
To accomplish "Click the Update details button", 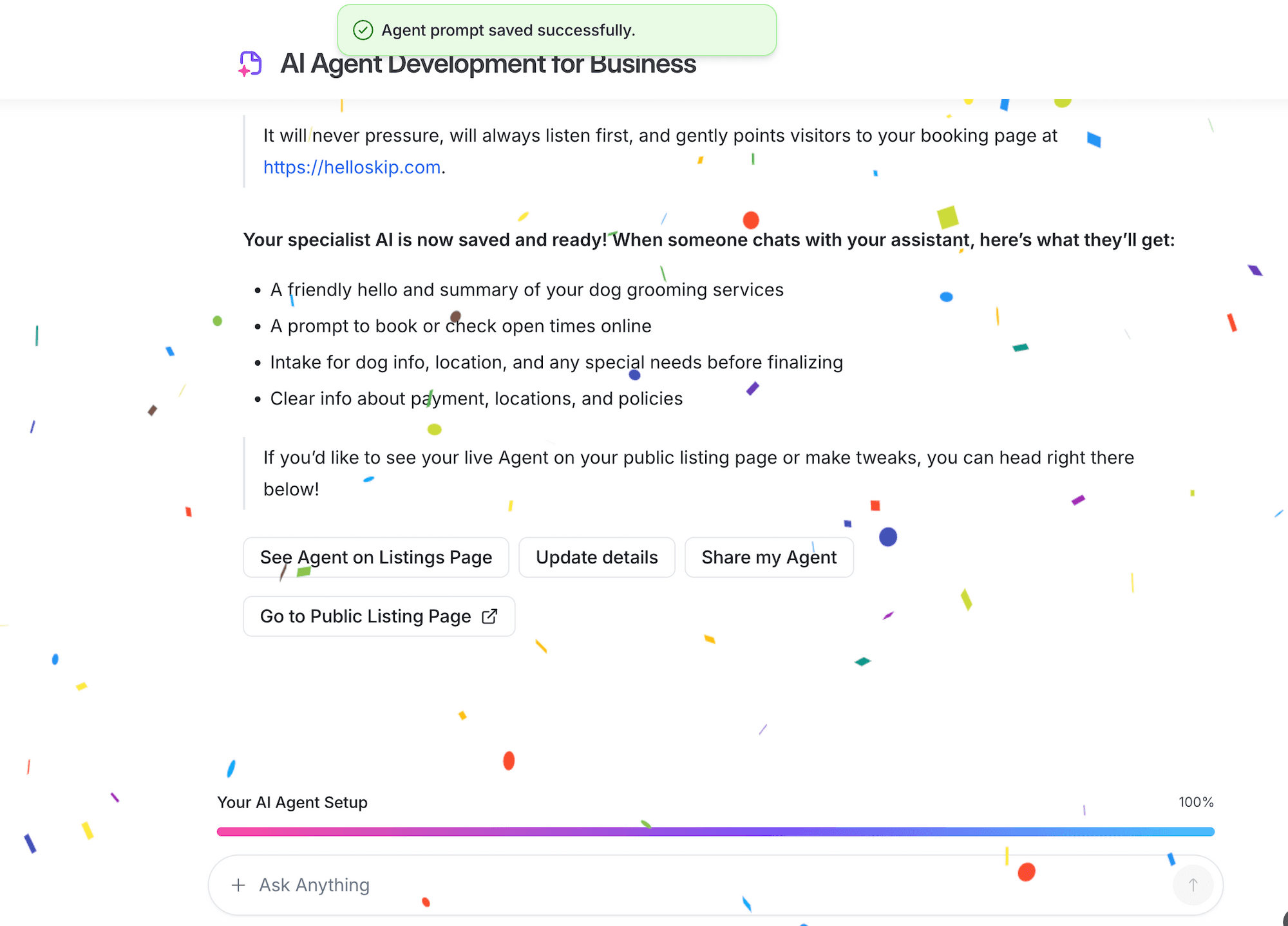I will (596, 557).
